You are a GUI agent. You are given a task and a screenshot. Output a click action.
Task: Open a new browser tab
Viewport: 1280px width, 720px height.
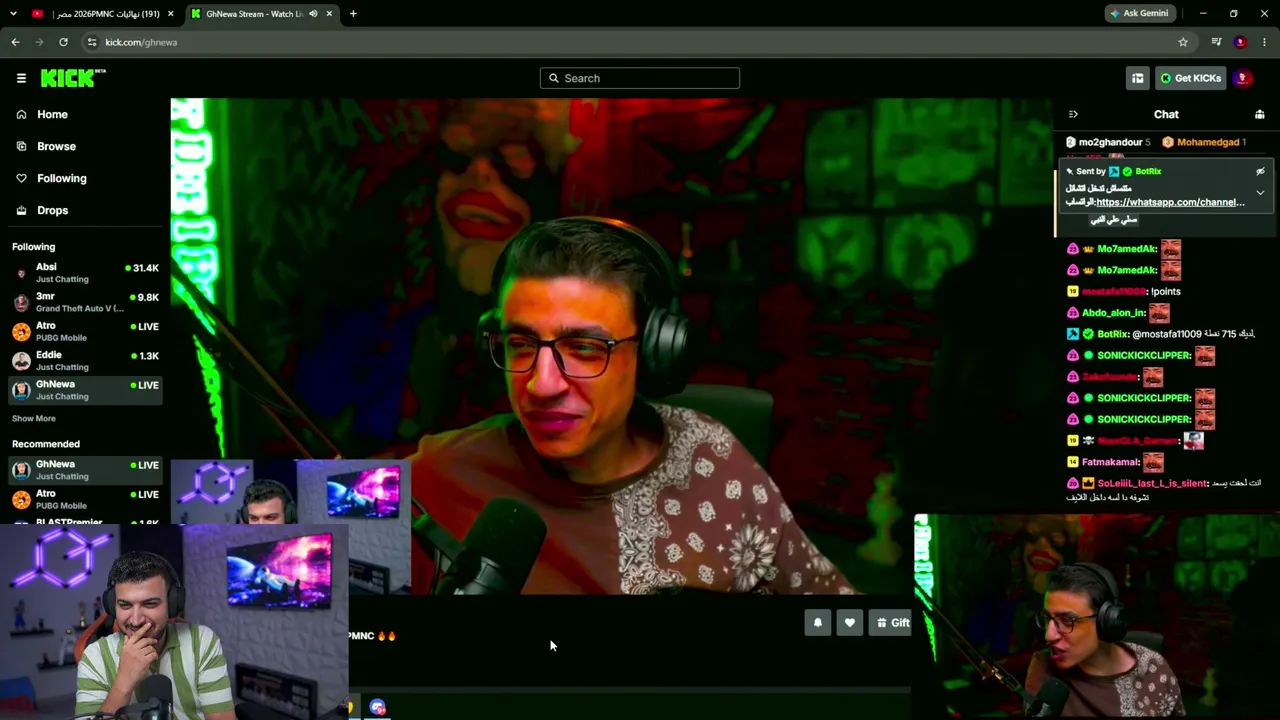point(353,14)
